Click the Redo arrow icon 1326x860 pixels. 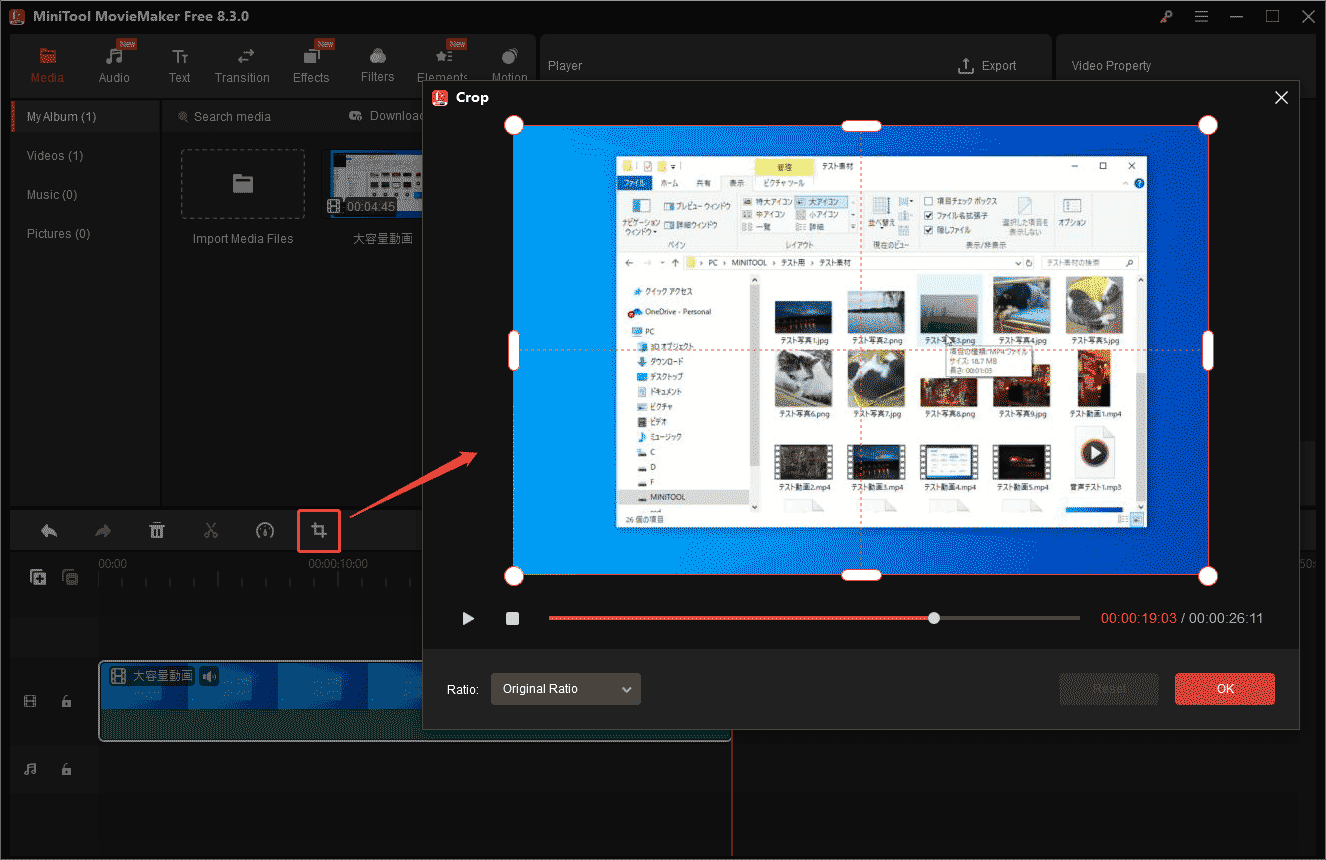[x=103, y=531]
